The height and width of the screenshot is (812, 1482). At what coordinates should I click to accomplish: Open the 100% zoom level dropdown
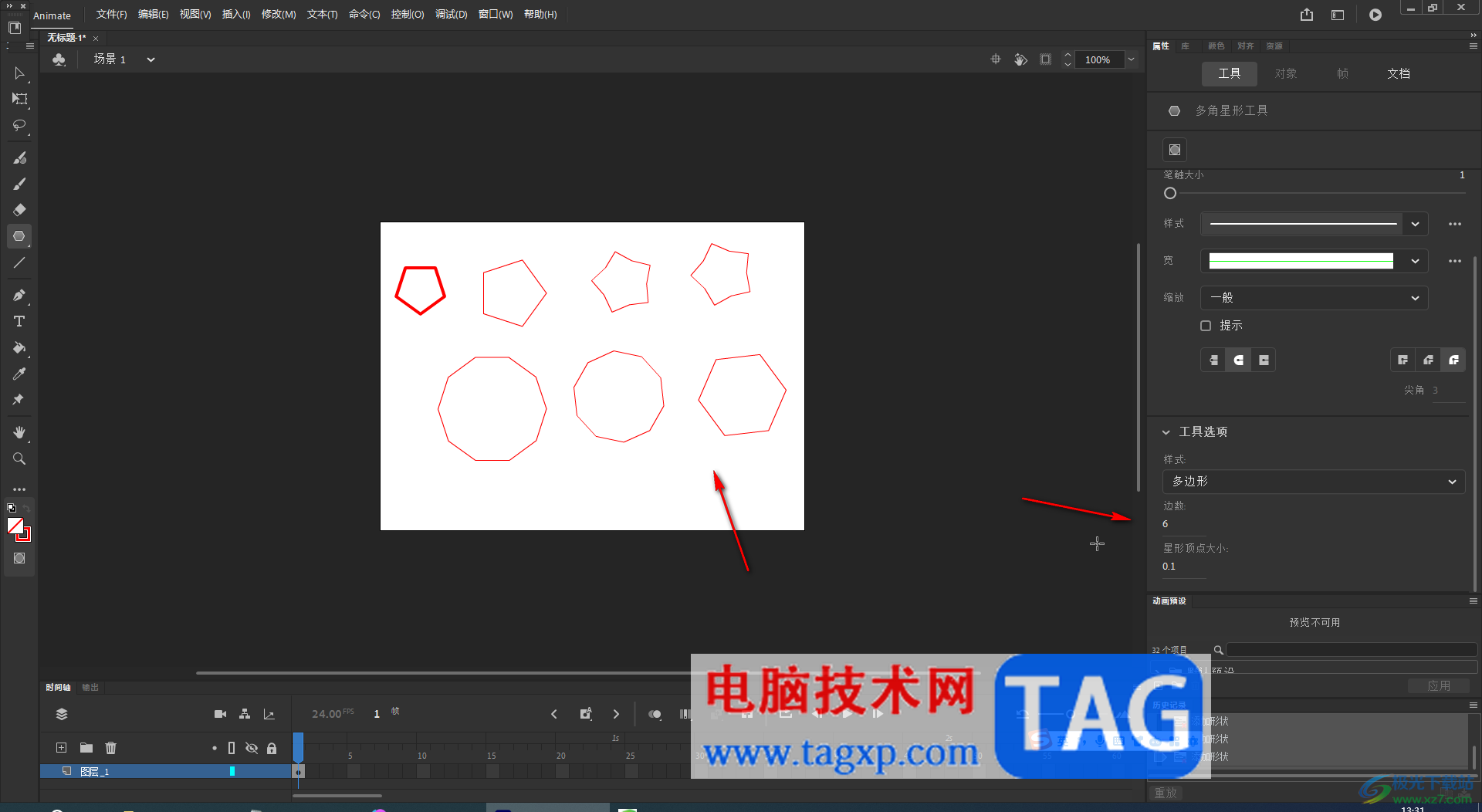pos(1131,59)
